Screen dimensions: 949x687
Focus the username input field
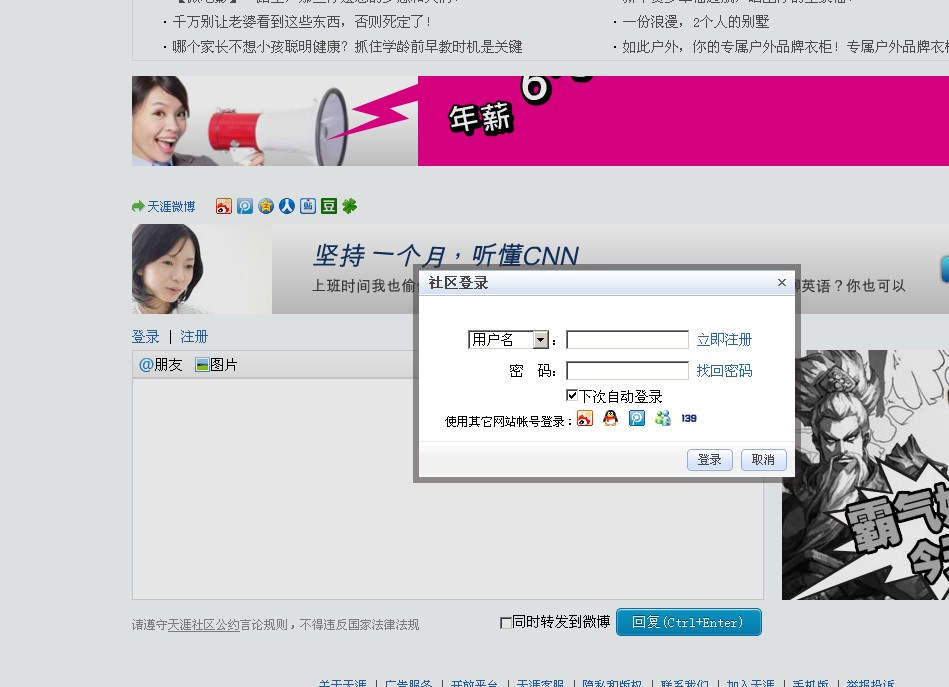[627, 340]
